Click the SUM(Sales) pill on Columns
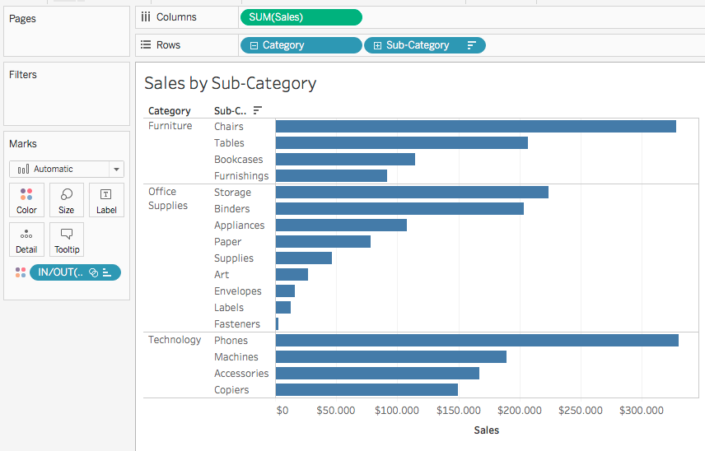This screenshot has height=451, width=705. [x=300, y=17]
